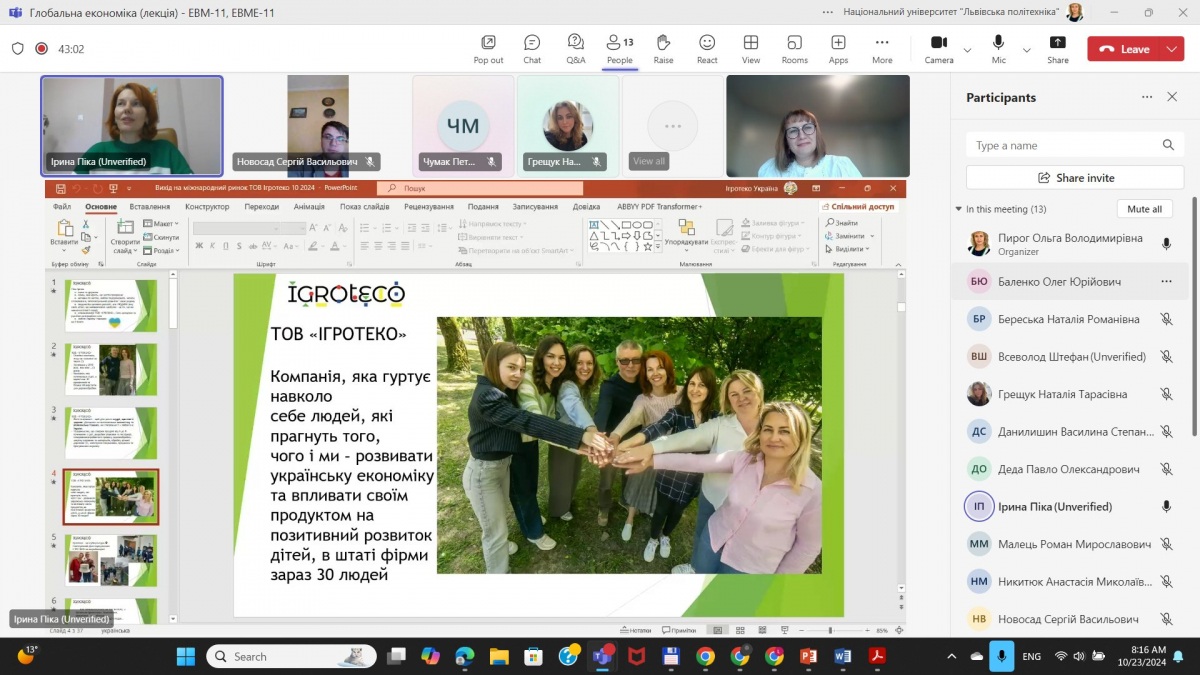Open the React emoji menu

(x=707, y=48)
